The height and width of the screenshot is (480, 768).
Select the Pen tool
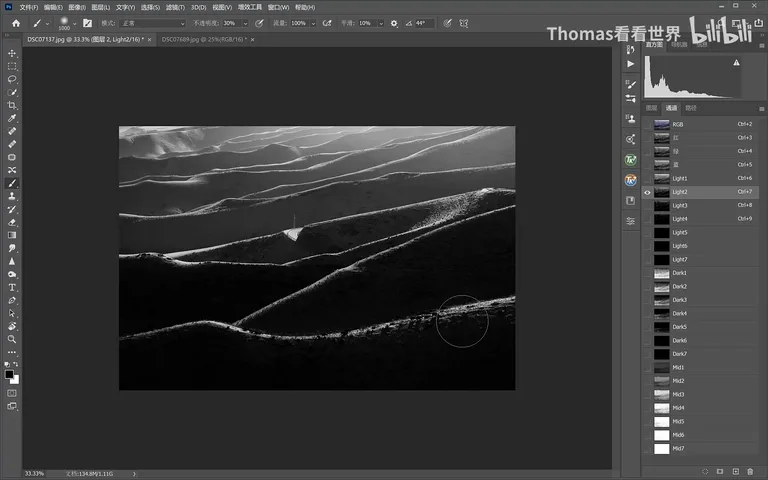click(x=12, y=300)
